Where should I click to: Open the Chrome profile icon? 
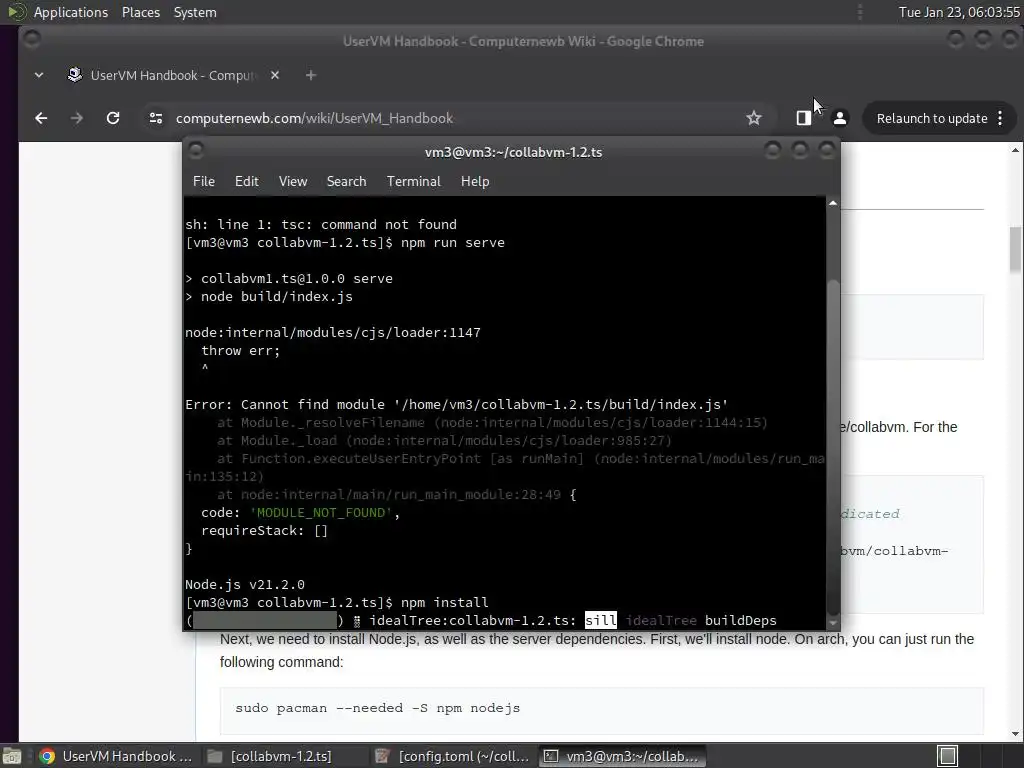tap(840, 118)
